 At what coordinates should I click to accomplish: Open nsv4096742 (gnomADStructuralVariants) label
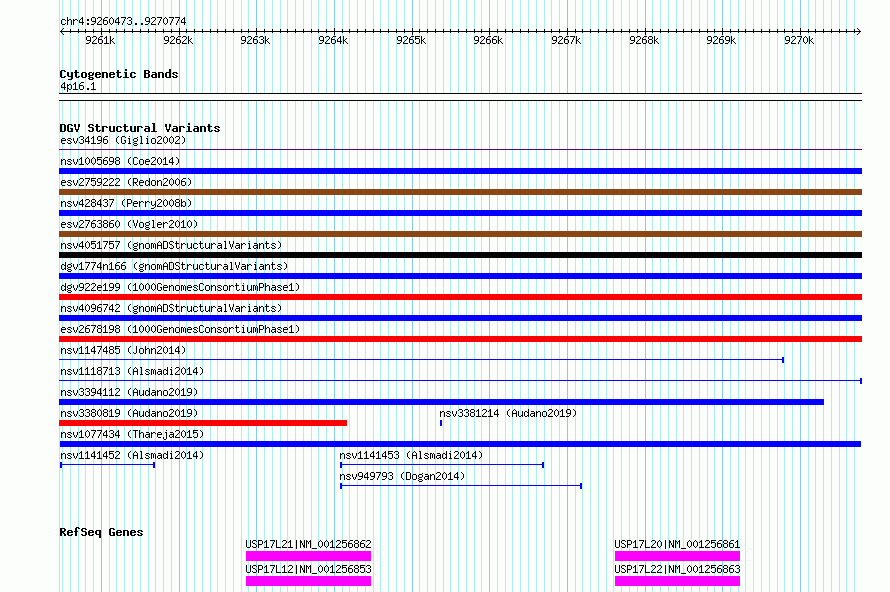(171, 308)
